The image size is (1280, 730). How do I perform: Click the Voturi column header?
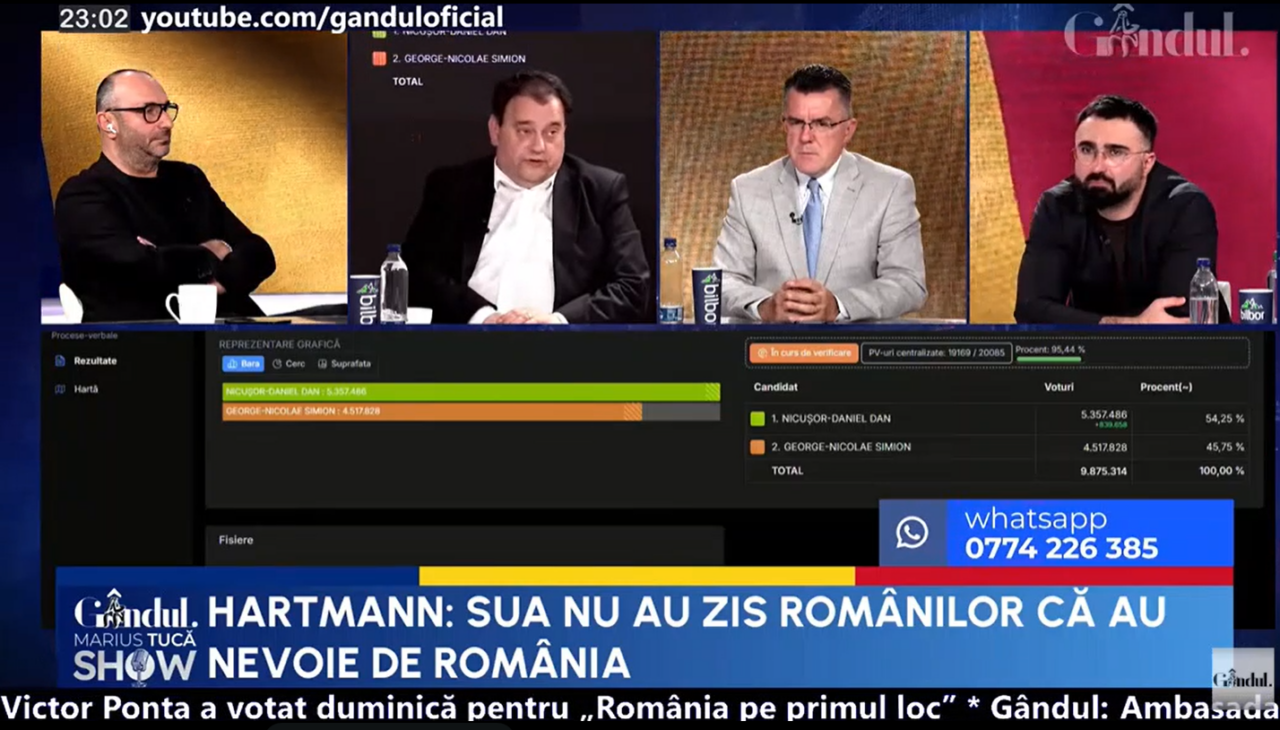[1059, 387]
